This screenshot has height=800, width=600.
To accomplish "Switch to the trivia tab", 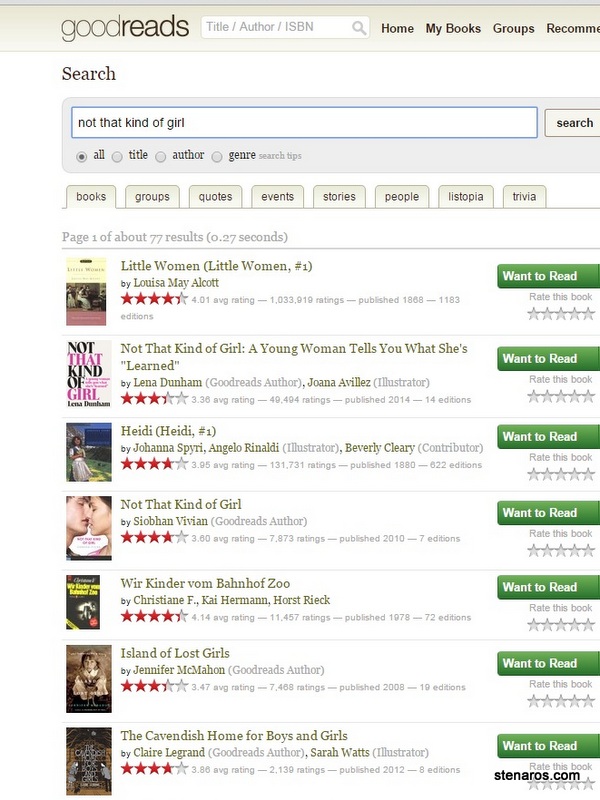I will pyautogui.click(x=524, y=197).
